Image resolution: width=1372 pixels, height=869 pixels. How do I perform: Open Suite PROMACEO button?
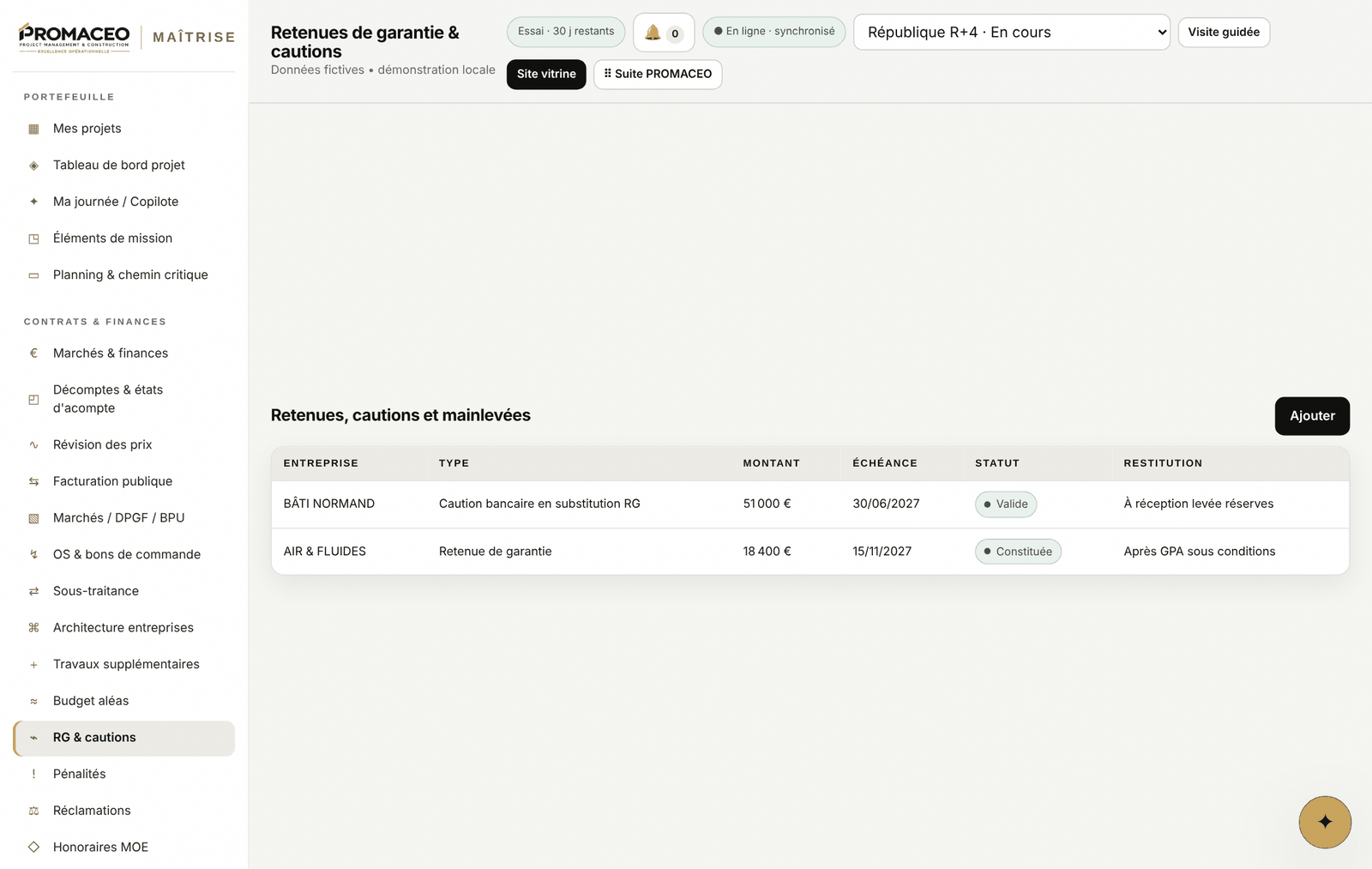click(x=658, y=75)
